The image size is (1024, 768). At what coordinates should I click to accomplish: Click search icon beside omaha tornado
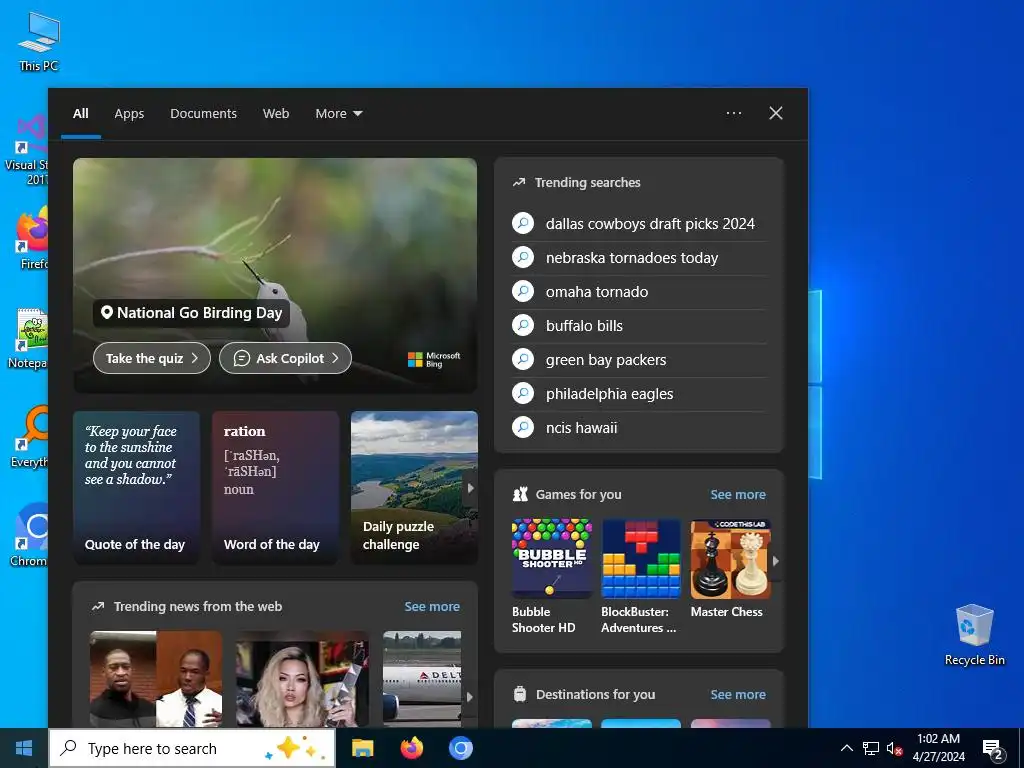[x=523, y=291]
